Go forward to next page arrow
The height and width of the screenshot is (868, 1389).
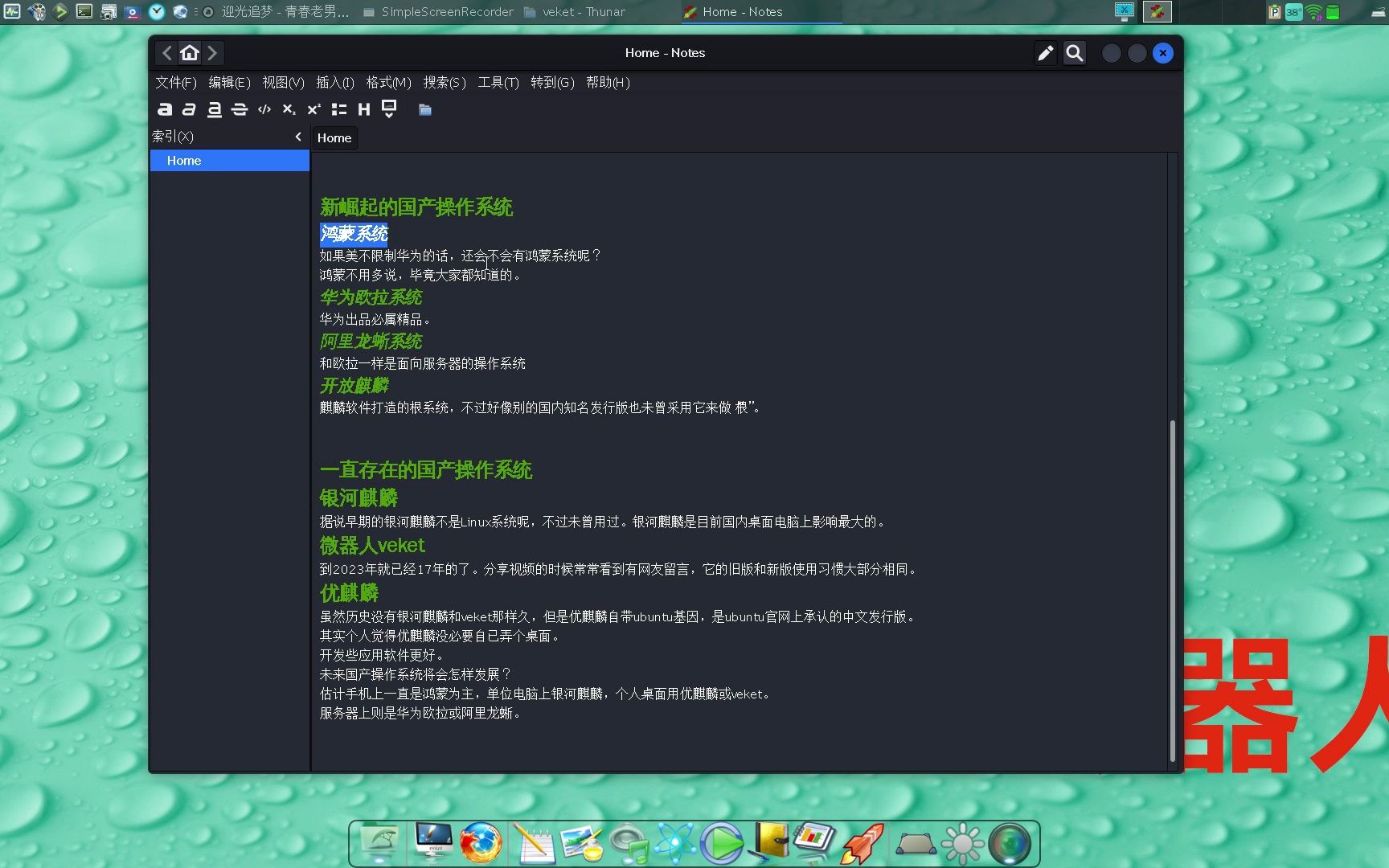click(x=212, y=53)
